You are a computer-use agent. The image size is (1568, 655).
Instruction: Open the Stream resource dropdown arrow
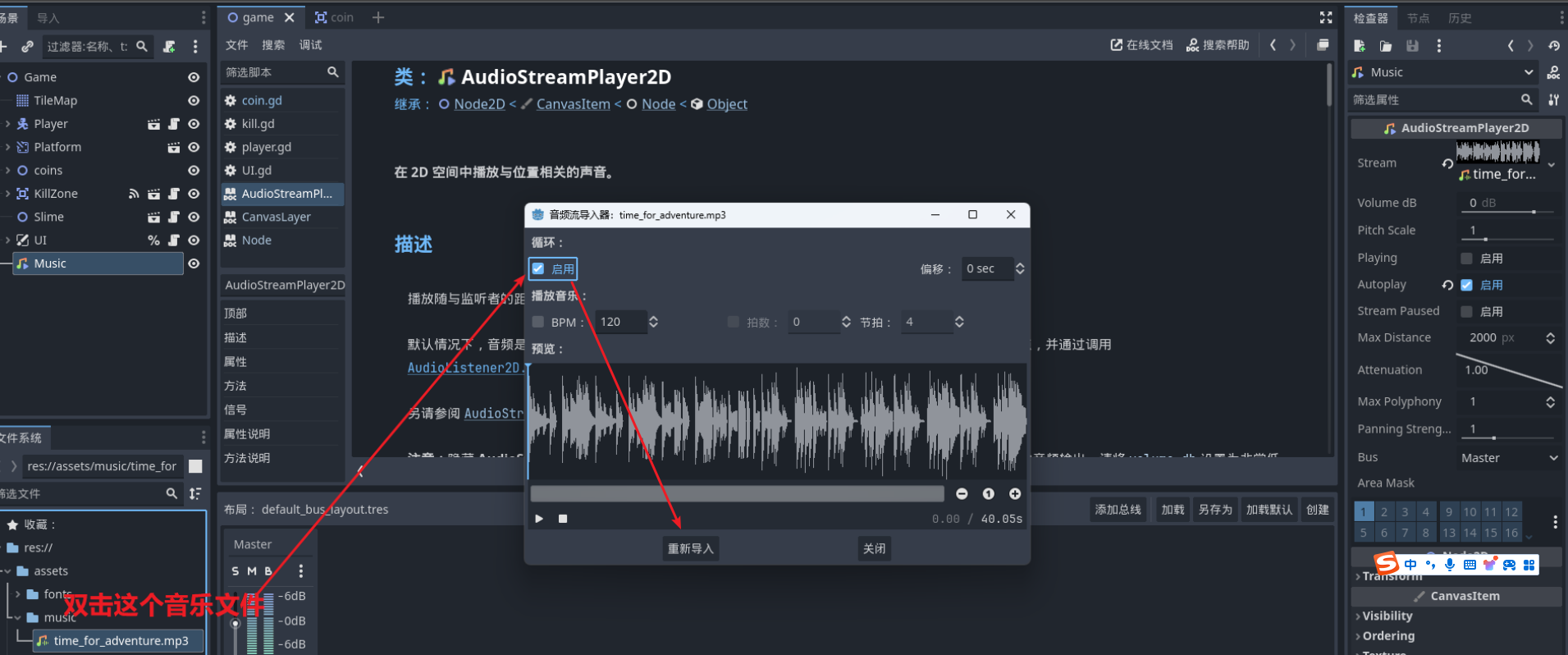pos(1552,164)
